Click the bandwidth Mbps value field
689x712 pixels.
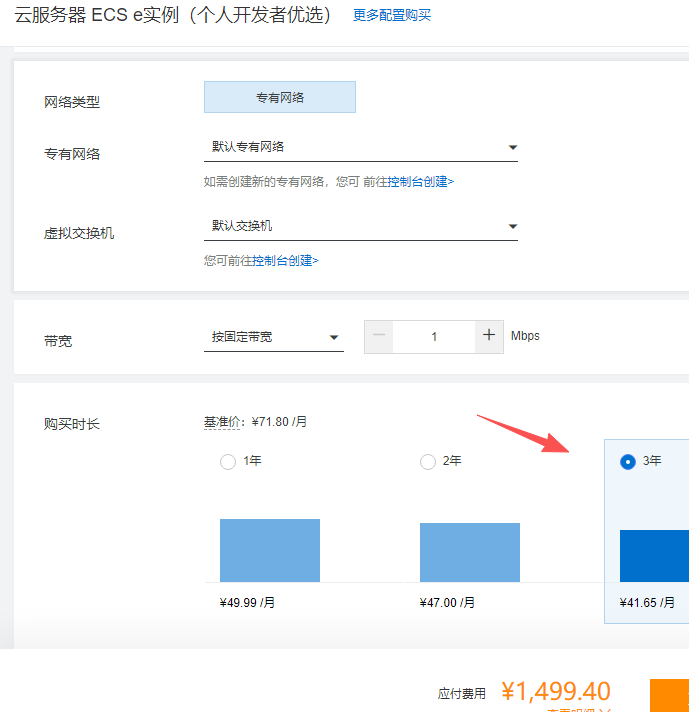434,337
